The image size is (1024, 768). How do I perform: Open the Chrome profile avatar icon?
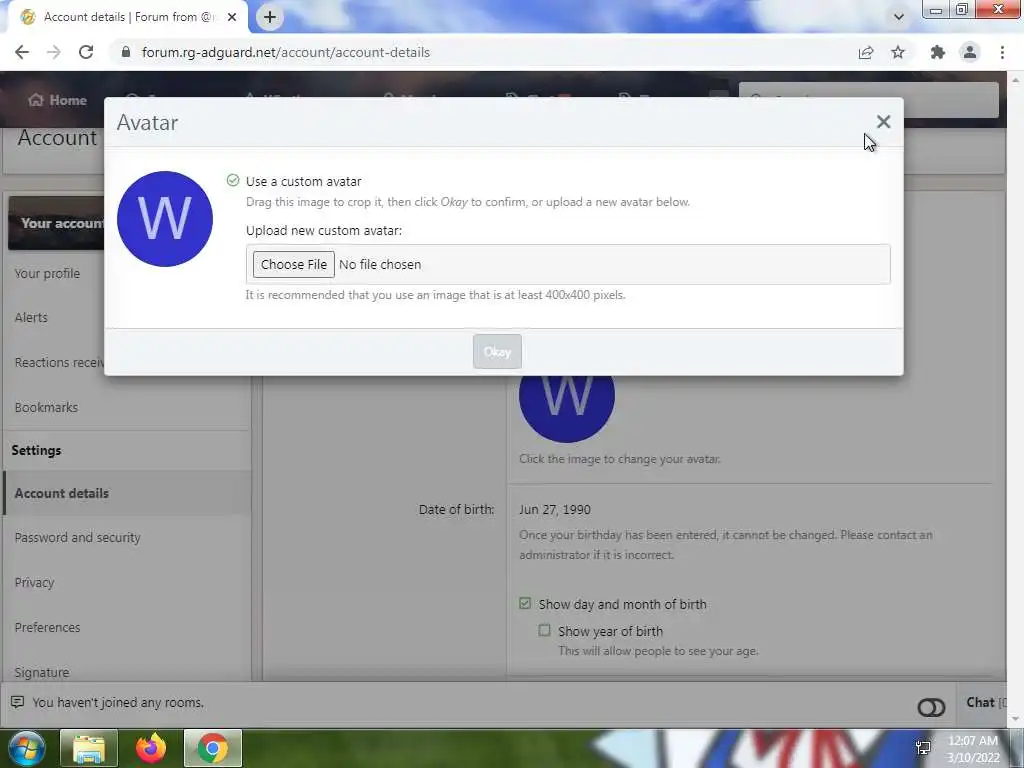(970, 52)
